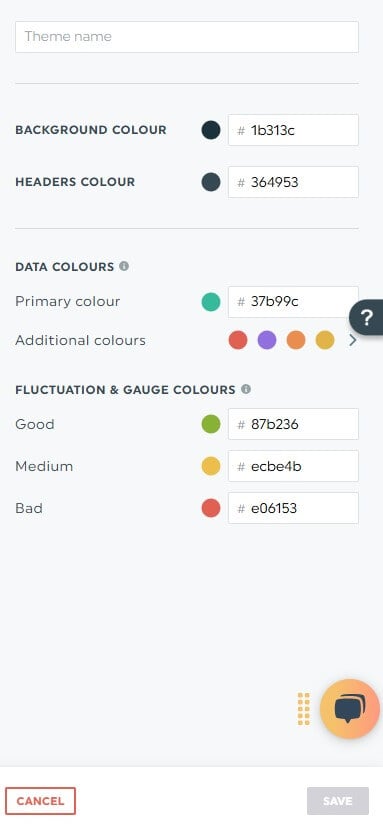The image size is (383, 824).
Task: Click the background colour hex field 1b313c
Action: click(293, 130)
